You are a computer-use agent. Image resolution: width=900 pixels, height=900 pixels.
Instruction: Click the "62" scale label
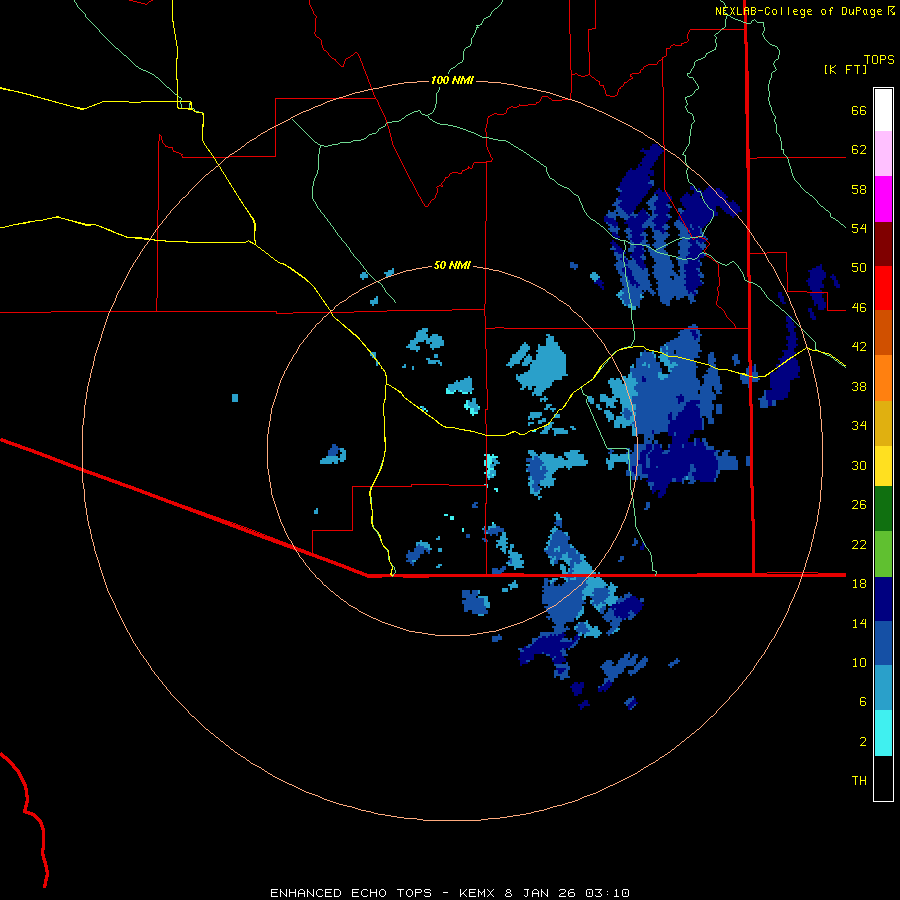point(859,150)
